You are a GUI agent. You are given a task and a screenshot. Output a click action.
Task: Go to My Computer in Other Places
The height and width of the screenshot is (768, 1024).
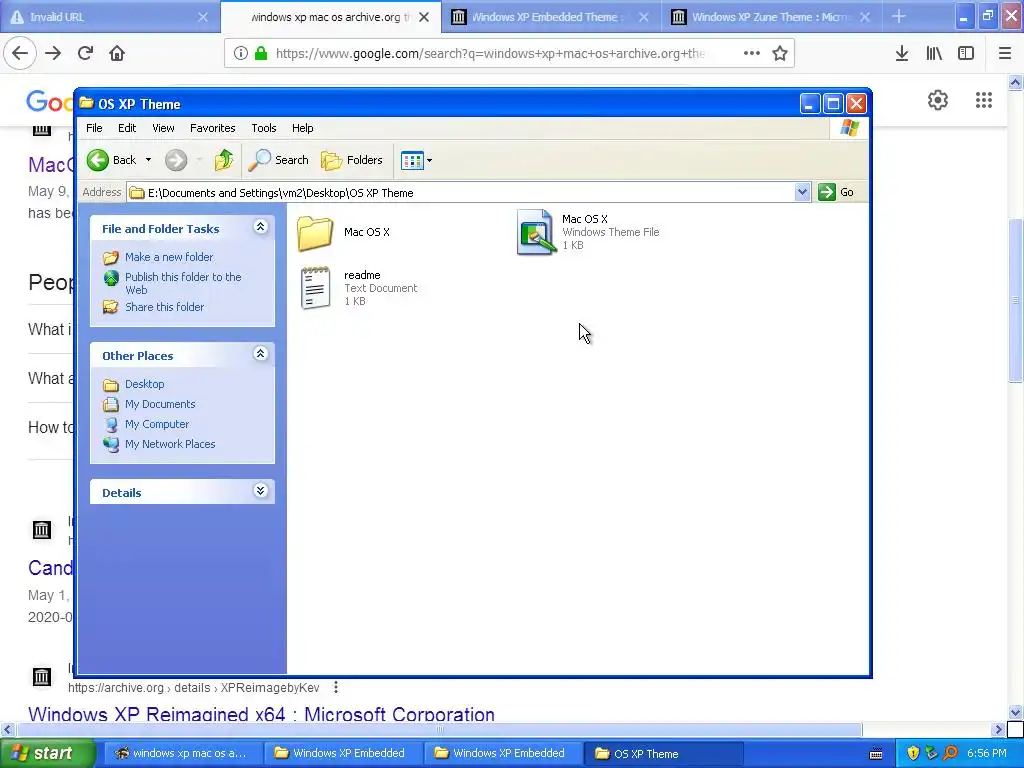tap(157, 424)
